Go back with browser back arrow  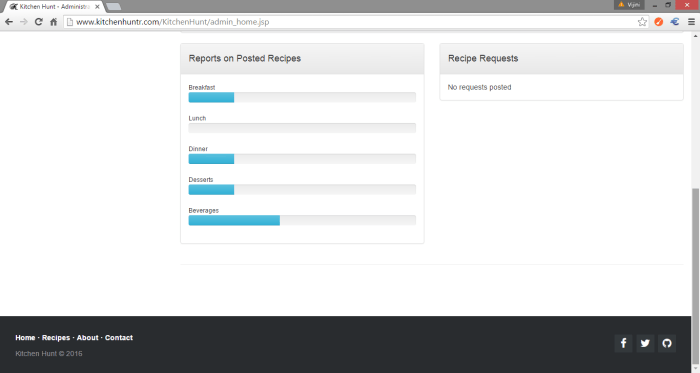9,22
